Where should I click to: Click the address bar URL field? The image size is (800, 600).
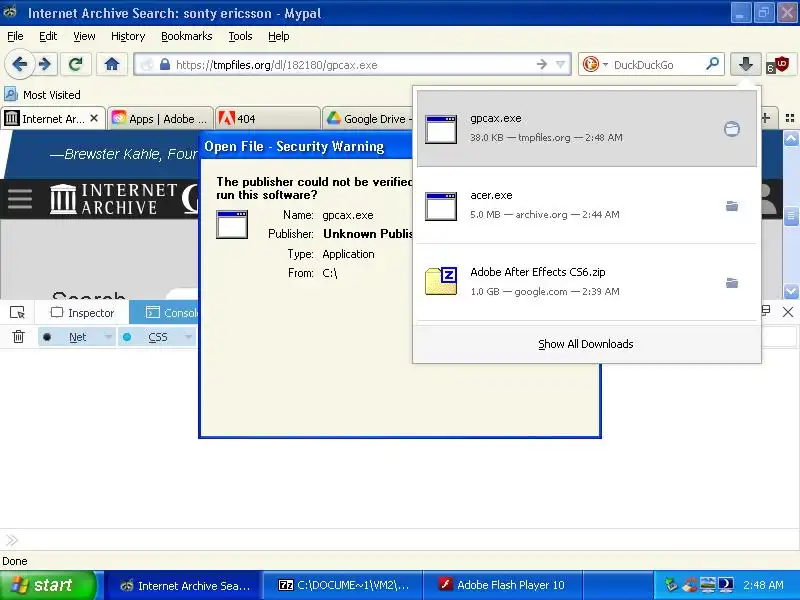(x=352, y=65)
